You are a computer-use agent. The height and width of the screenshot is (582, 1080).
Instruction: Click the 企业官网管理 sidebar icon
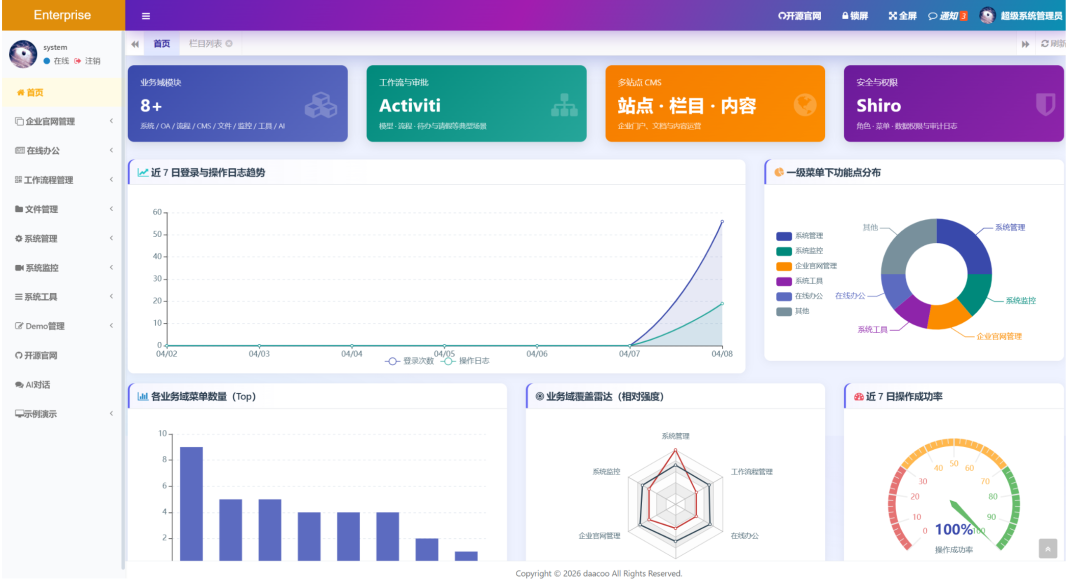pyautogui.click(x=19, y=121)
